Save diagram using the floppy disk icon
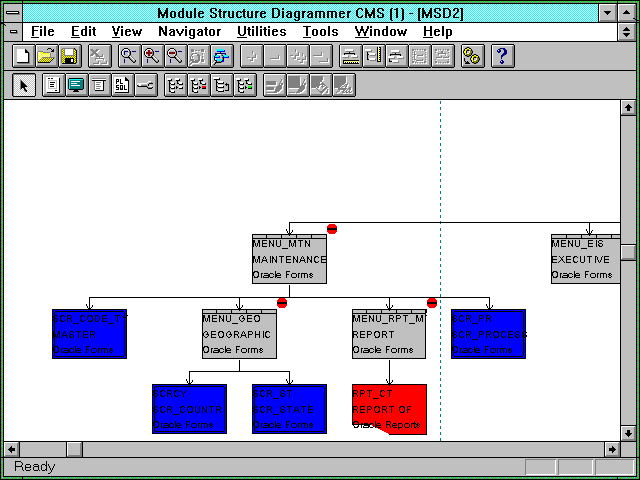 (x=69, y=56)
